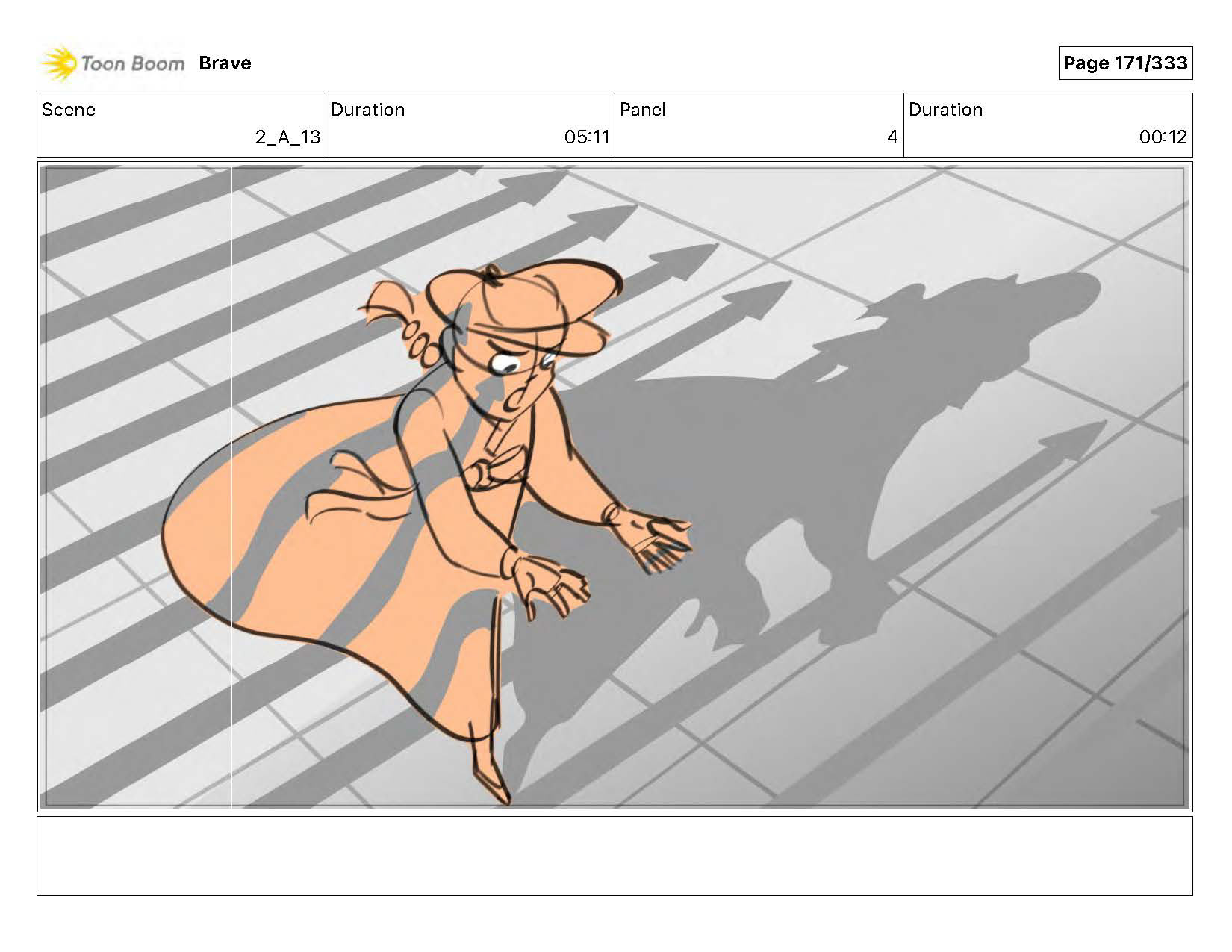Click the Toon Boom logo
The image size is (1232, 952).
pyautogui.click(x=112, y=63)
